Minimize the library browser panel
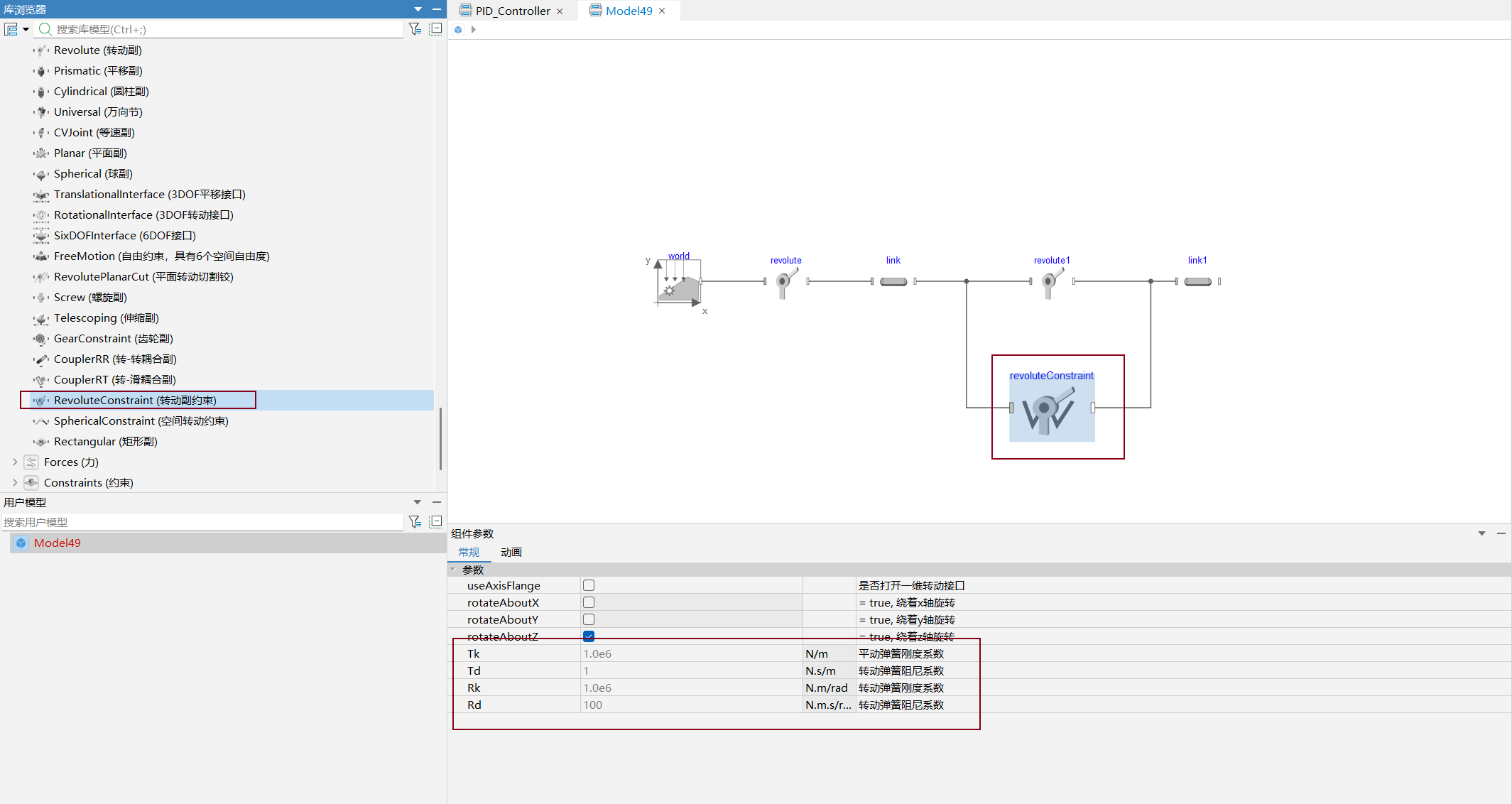This screenshot has height=804, width=1512. 437,9
